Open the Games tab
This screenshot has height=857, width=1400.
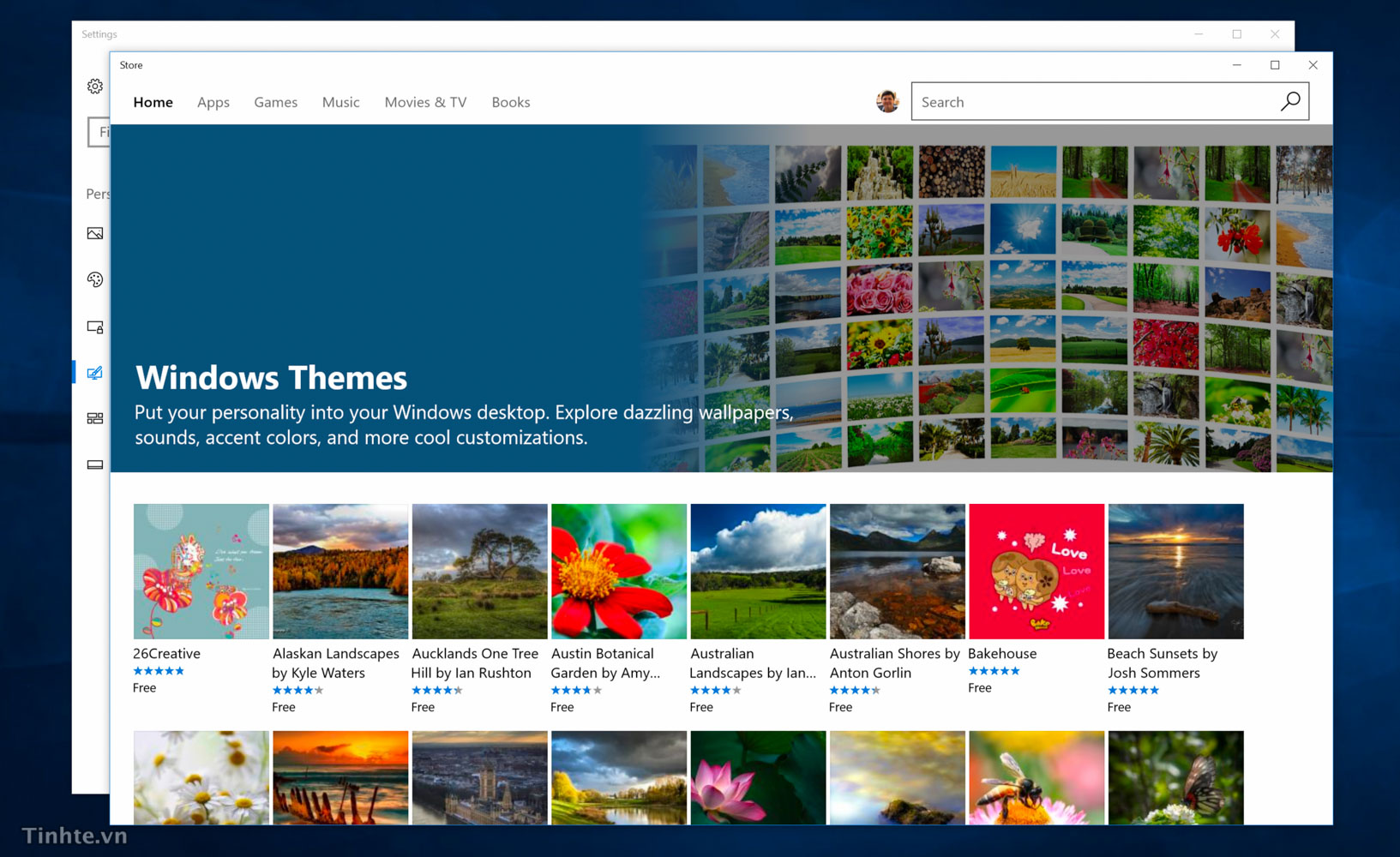[275, 102]
